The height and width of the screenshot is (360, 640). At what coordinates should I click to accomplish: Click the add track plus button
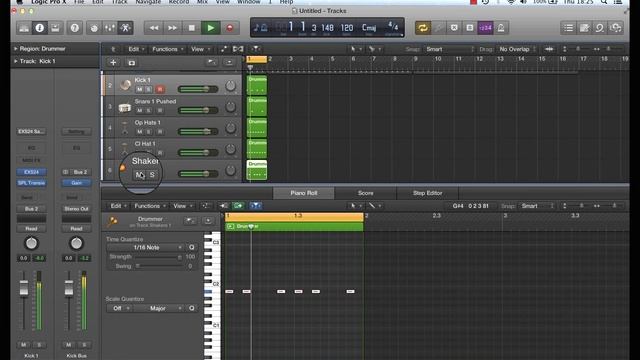[x=113, y=62]
